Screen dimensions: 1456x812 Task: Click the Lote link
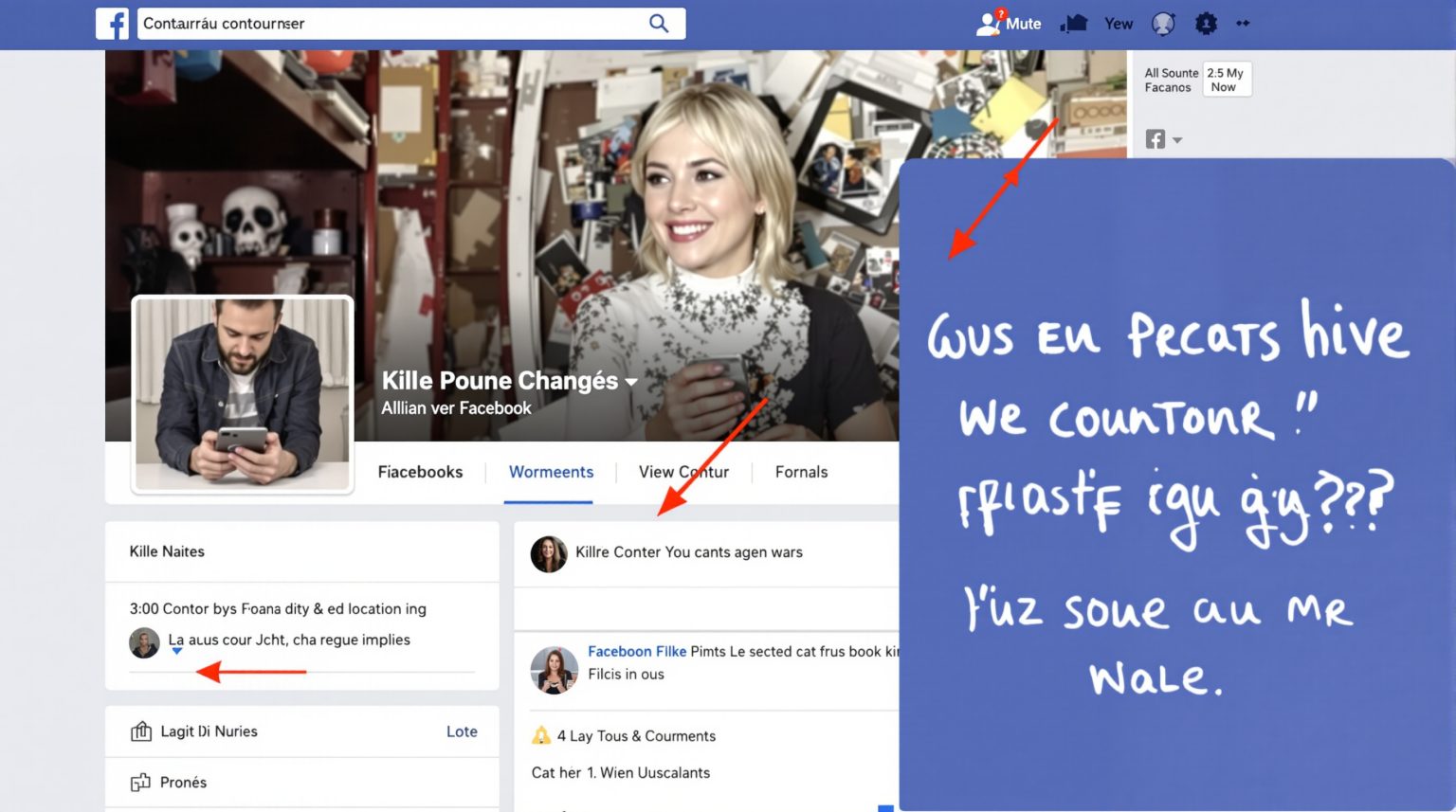coord(462,731)
